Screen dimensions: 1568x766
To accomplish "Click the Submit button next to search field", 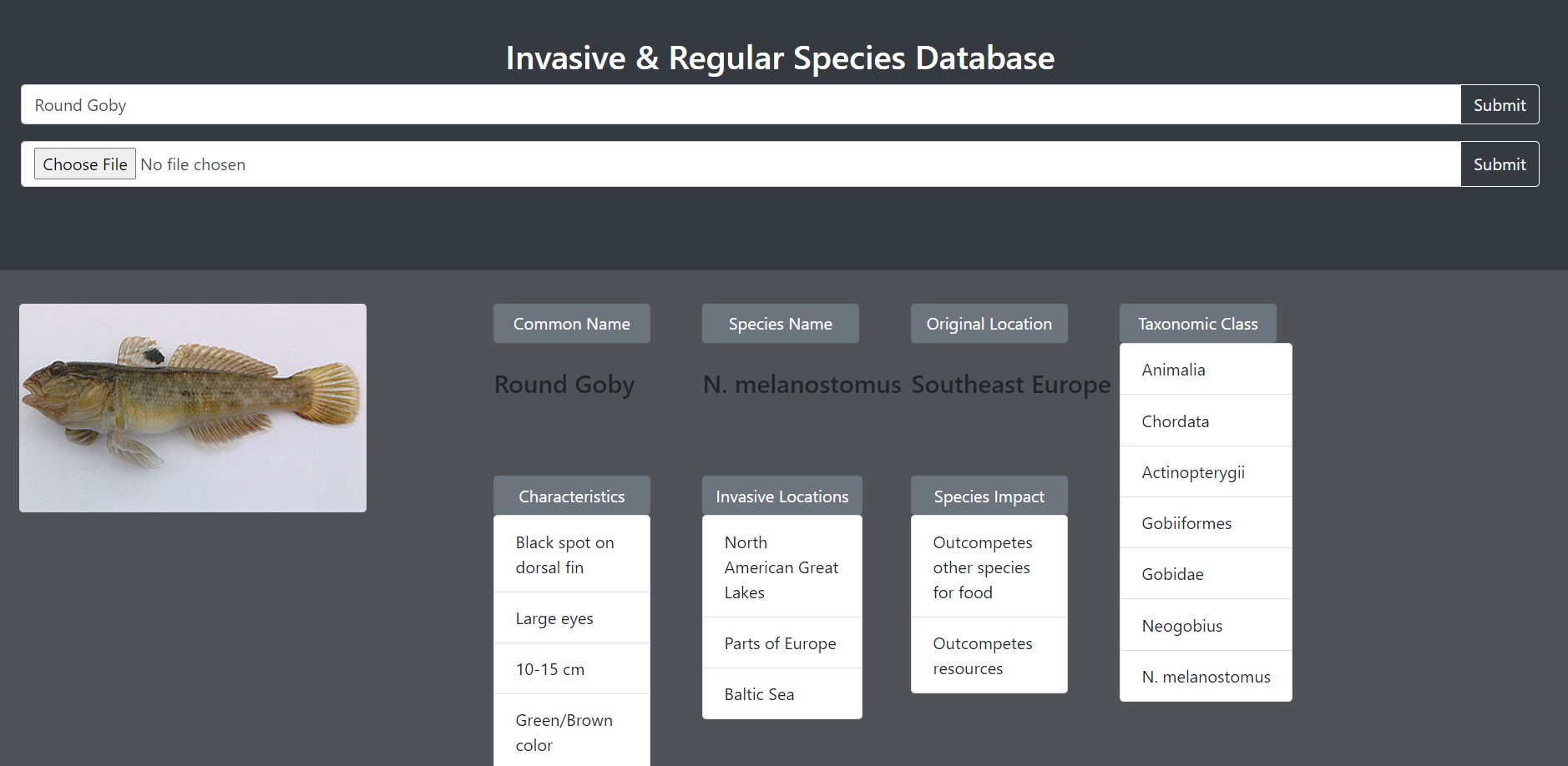I will 1499,104.
